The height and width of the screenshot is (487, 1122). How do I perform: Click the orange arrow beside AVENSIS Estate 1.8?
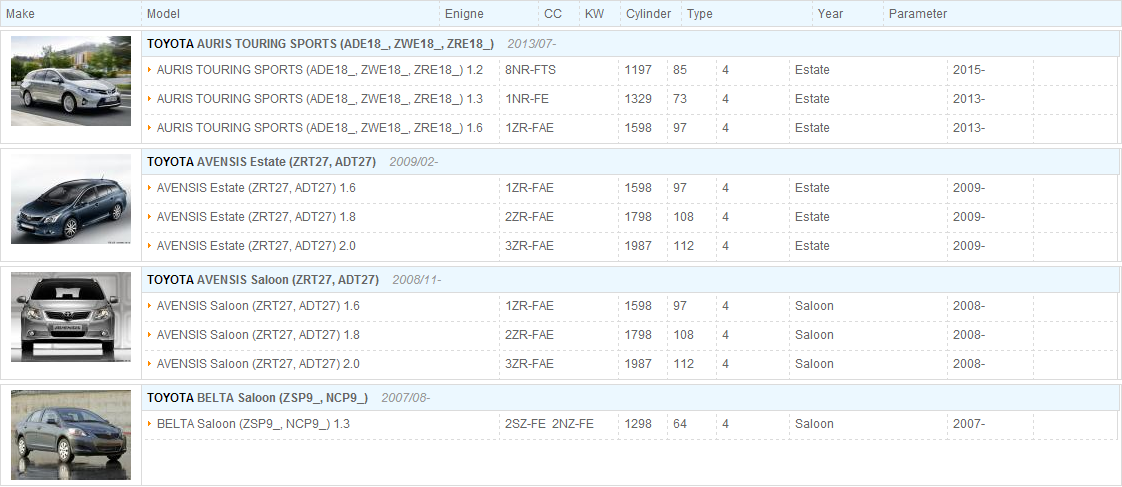[150, 216]
